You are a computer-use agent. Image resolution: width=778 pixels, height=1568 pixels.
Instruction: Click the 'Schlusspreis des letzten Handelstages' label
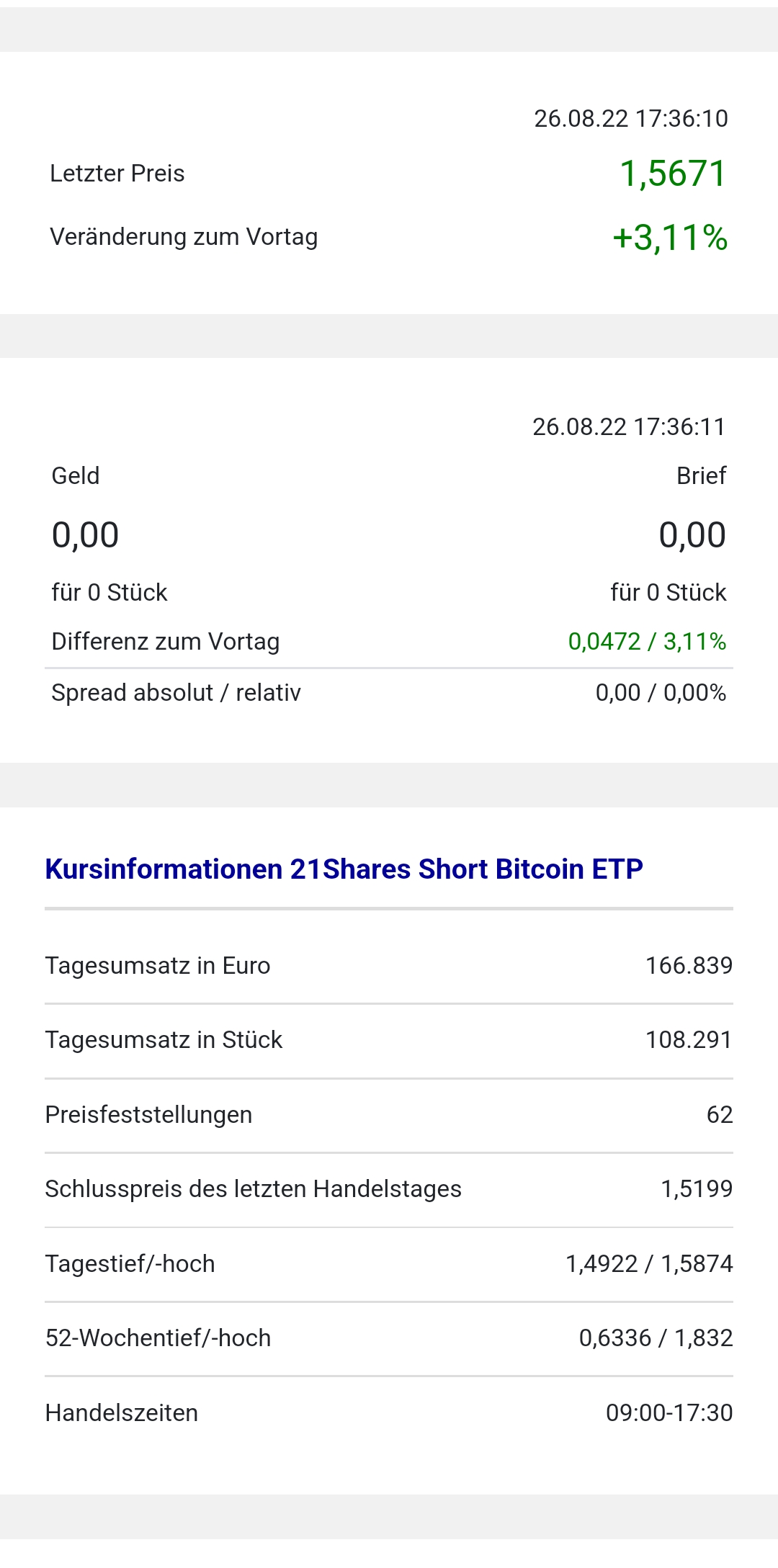(x=253, y=1189)
